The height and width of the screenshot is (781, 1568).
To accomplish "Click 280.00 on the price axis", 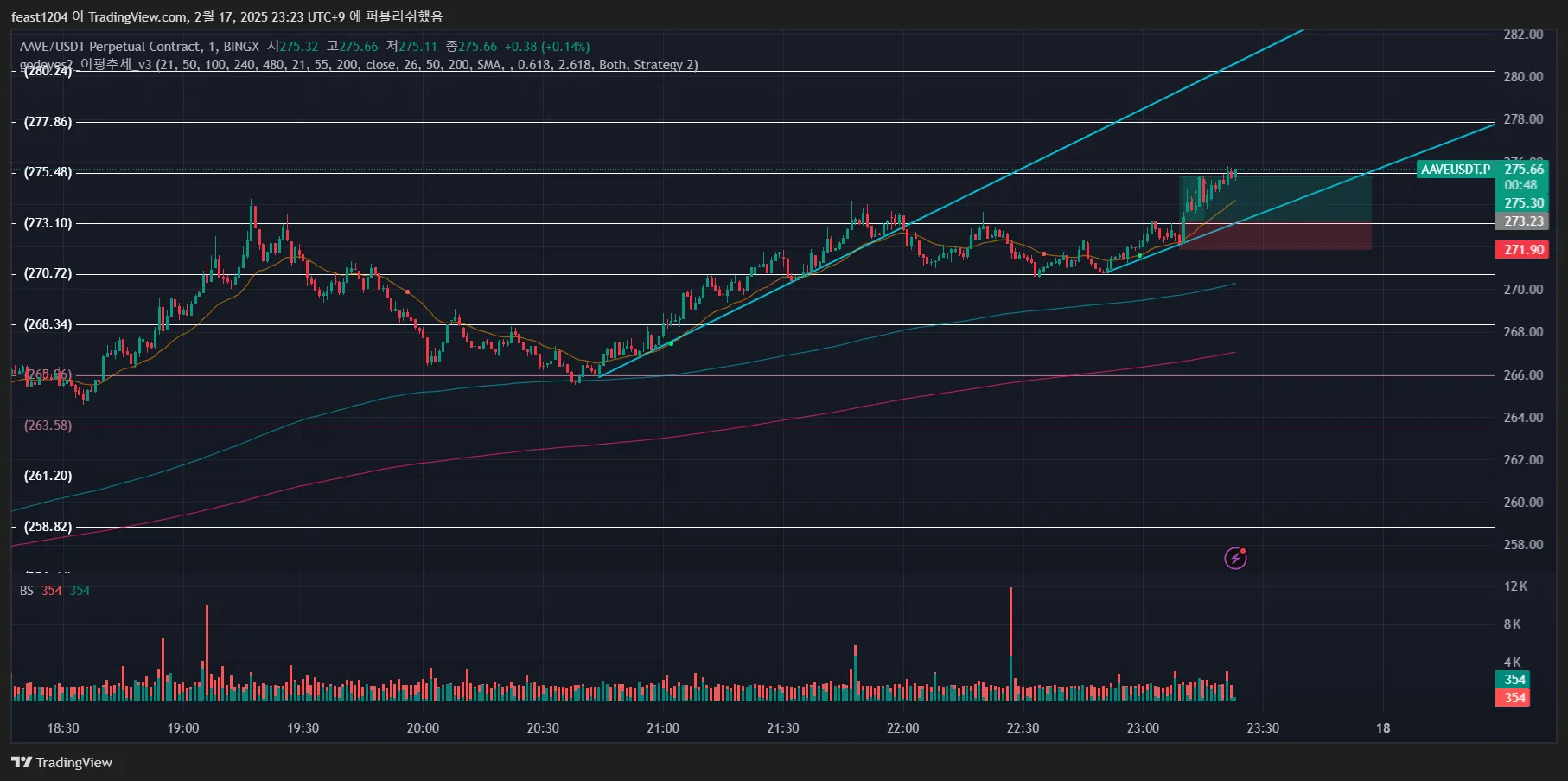I will [1523, 77].
